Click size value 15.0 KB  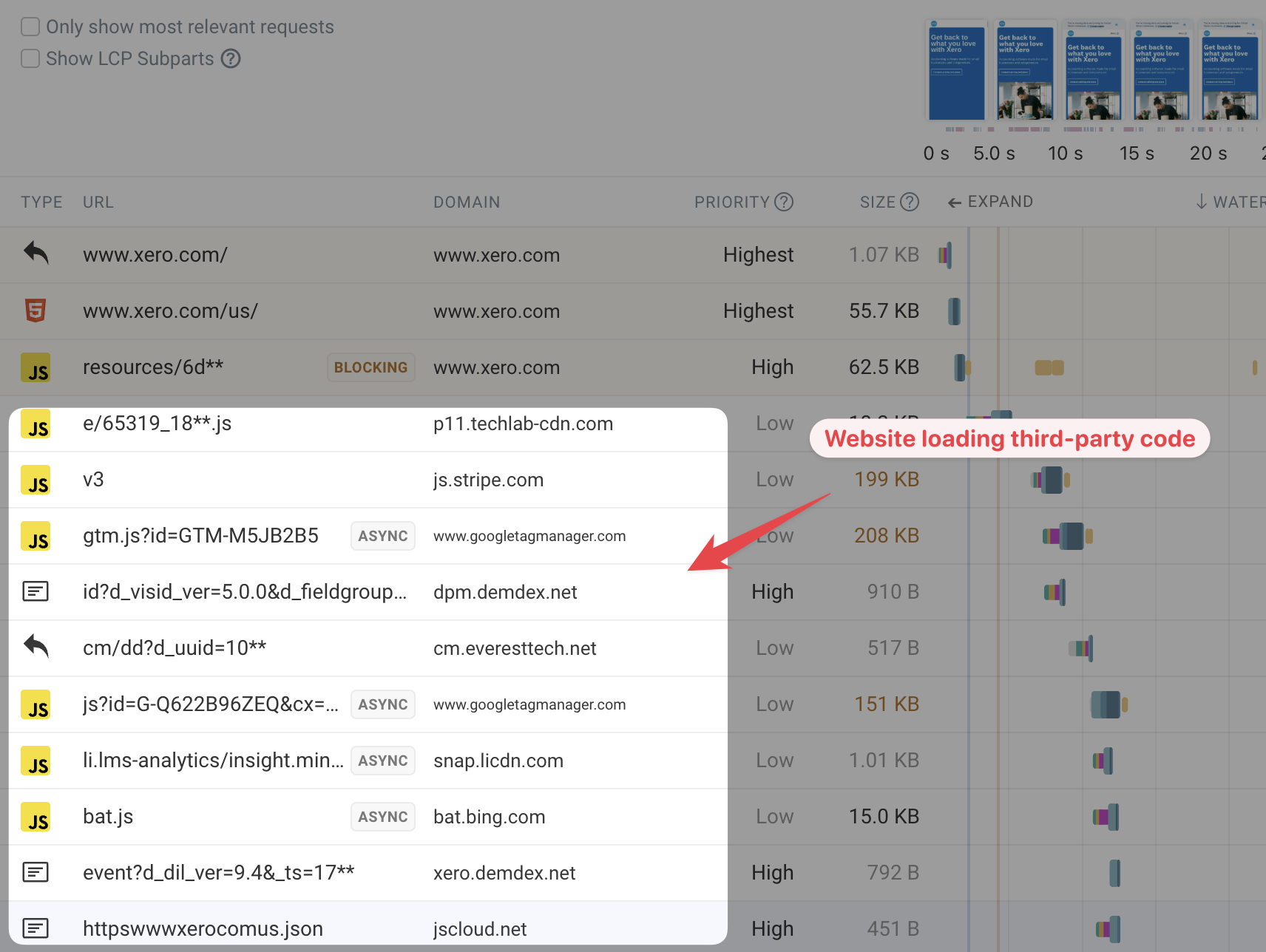point(884,817)
